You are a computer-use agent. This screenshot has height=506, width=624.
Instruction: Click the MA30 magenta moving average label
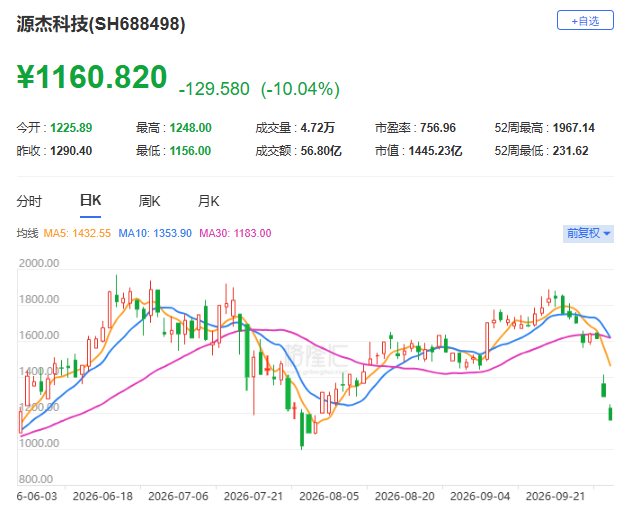235,233
